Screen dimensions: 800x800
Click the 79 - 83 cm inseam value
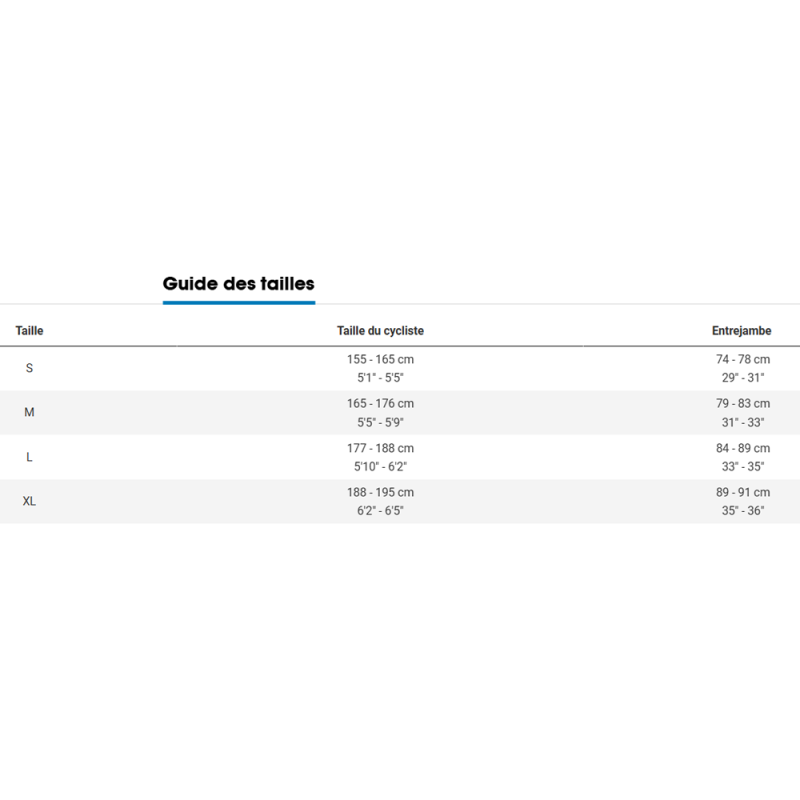point(742,404)
